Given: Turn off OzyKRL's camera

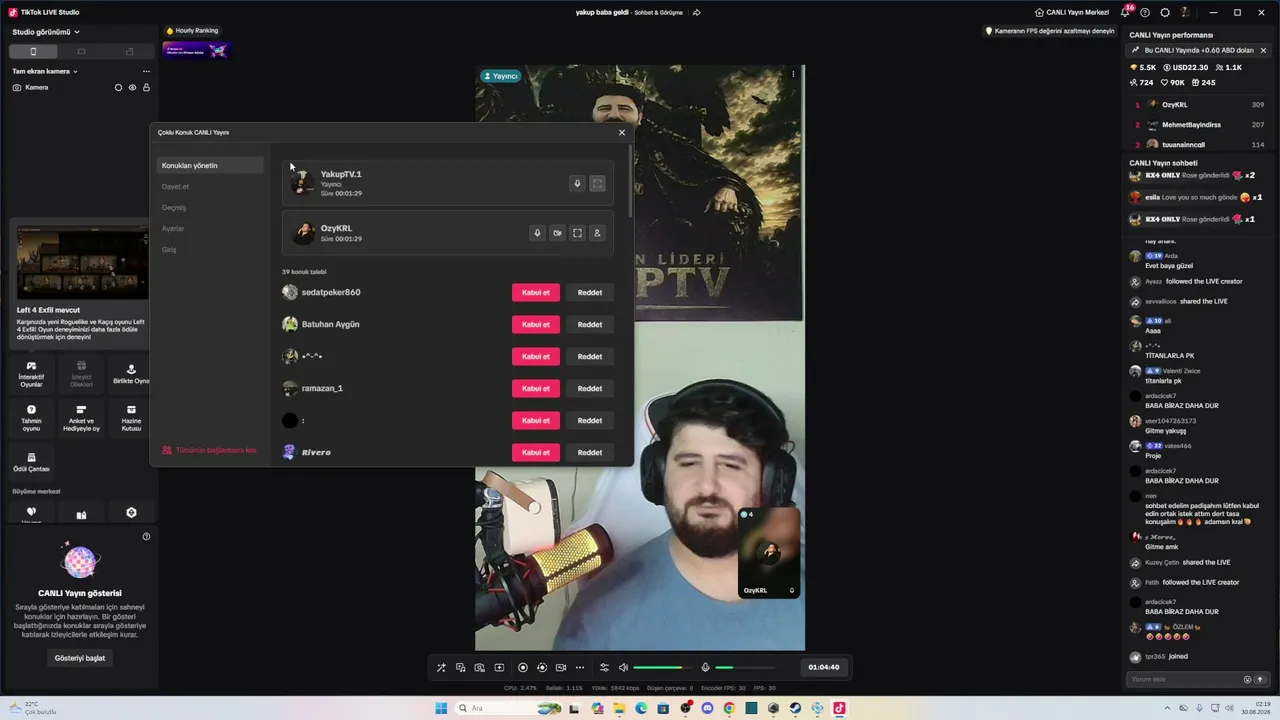Looking at the screenshot, I should pos(557,233).
